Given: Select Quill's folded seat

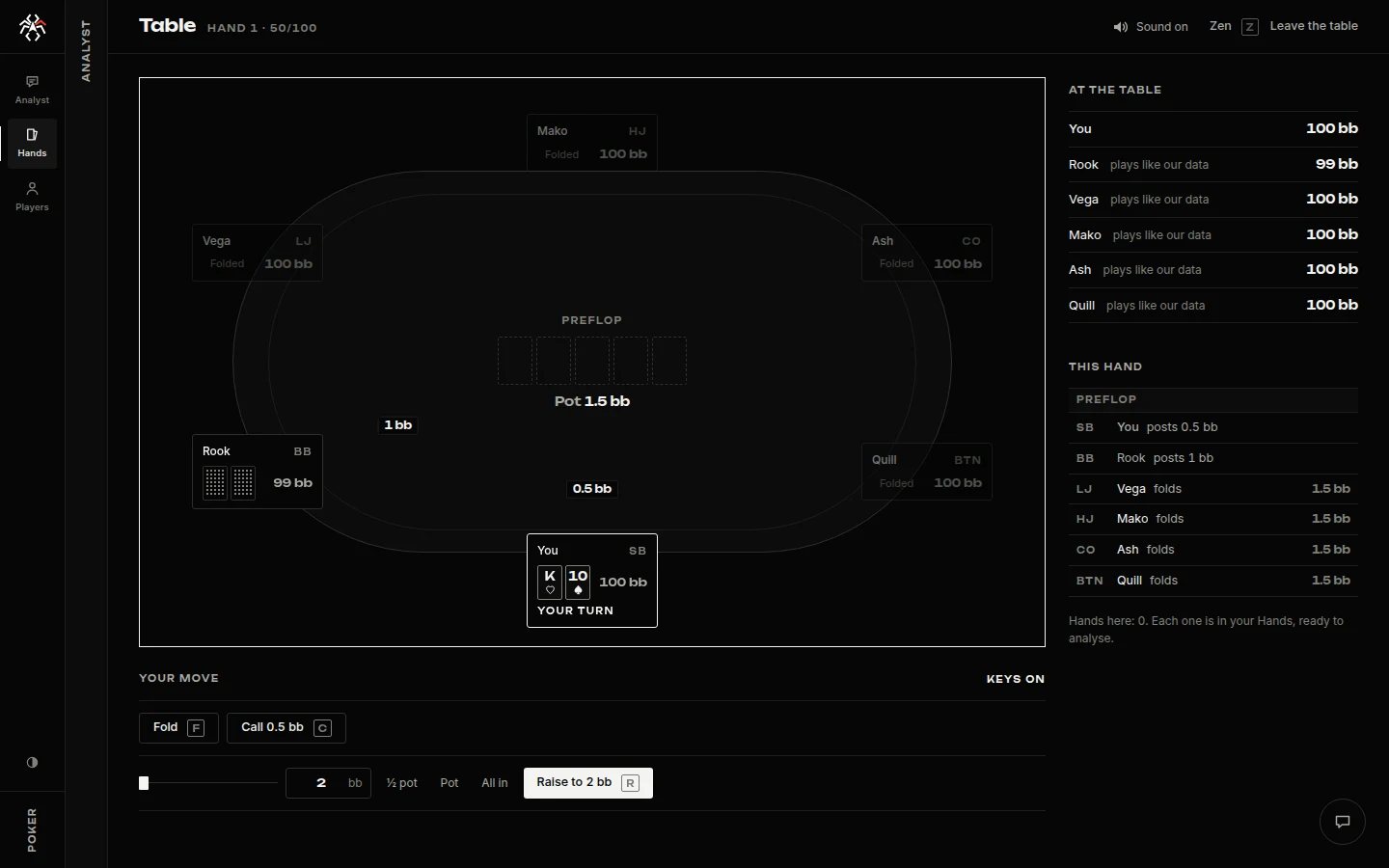Looking at the screenshot, I should 927,472.
